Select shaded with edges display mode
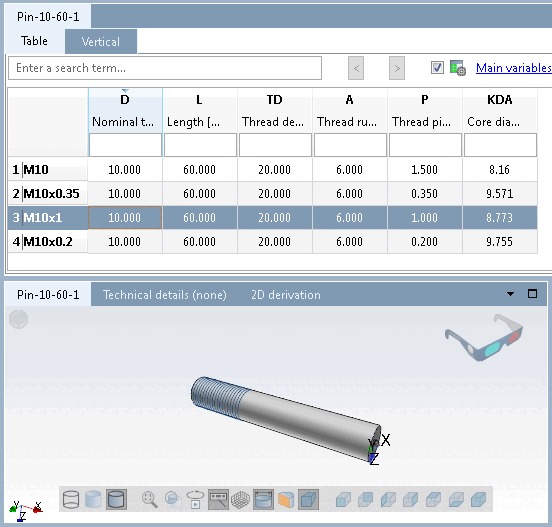 pyautogui.click(x=116, y=500)
